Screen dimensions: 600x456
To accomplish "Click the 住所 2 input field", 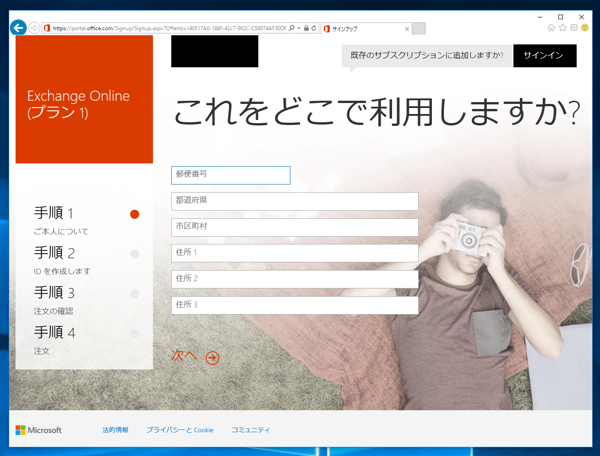I will 295,279.
